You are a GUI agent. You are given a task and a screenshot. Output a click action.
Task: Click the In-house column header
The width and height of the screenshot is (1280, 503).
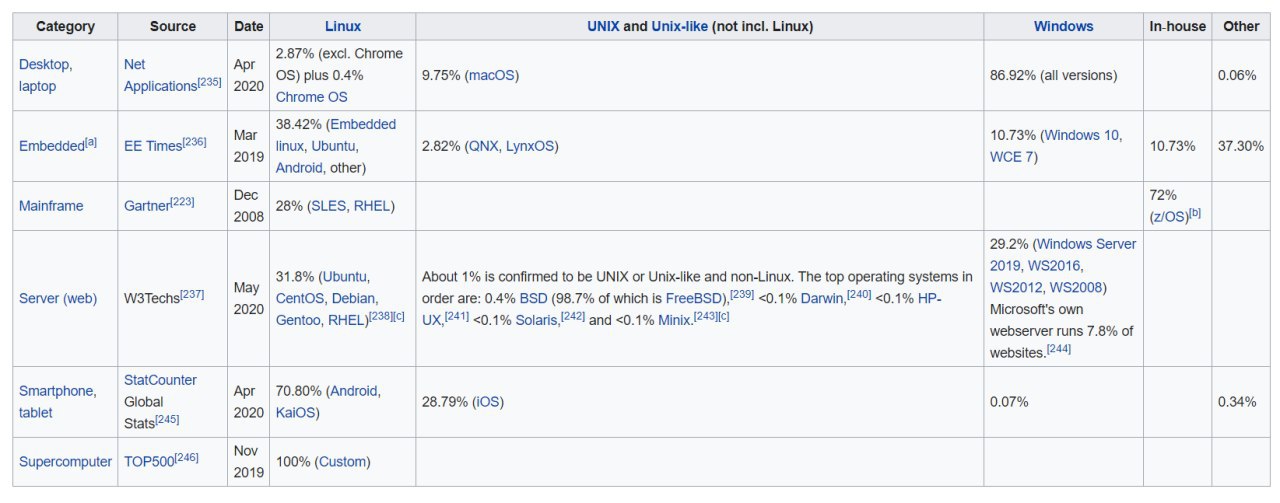point(1178,26)
